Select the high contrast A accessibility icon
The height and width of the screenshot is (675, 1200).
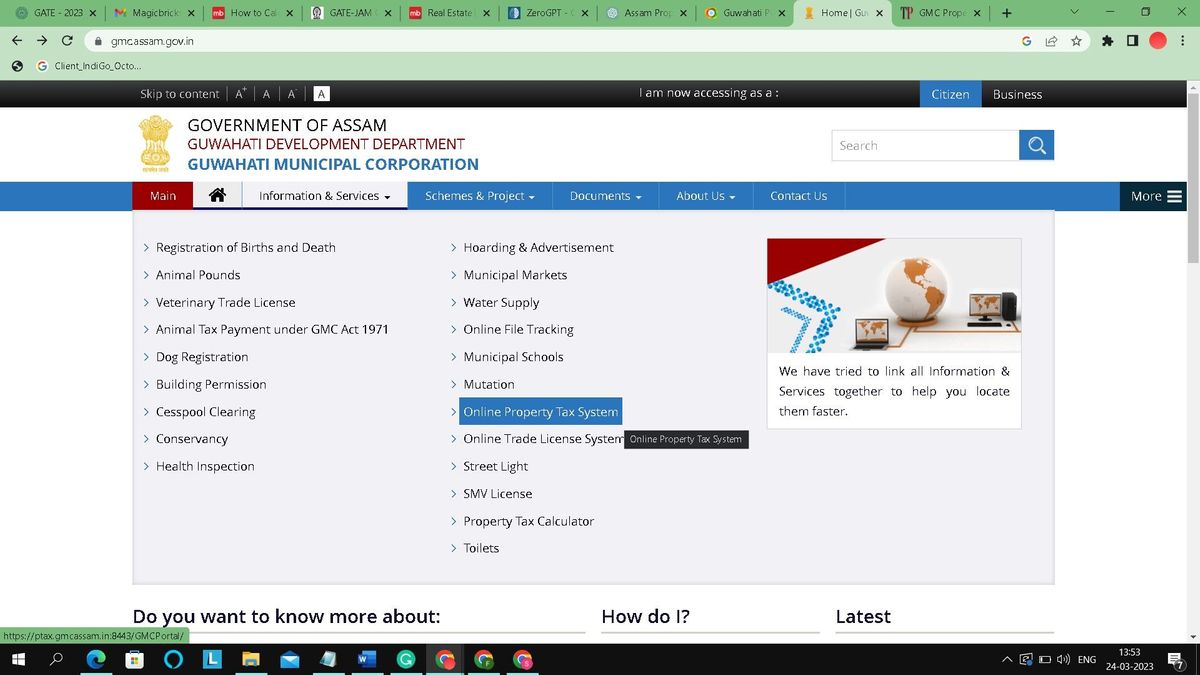(x=320, y=93)
